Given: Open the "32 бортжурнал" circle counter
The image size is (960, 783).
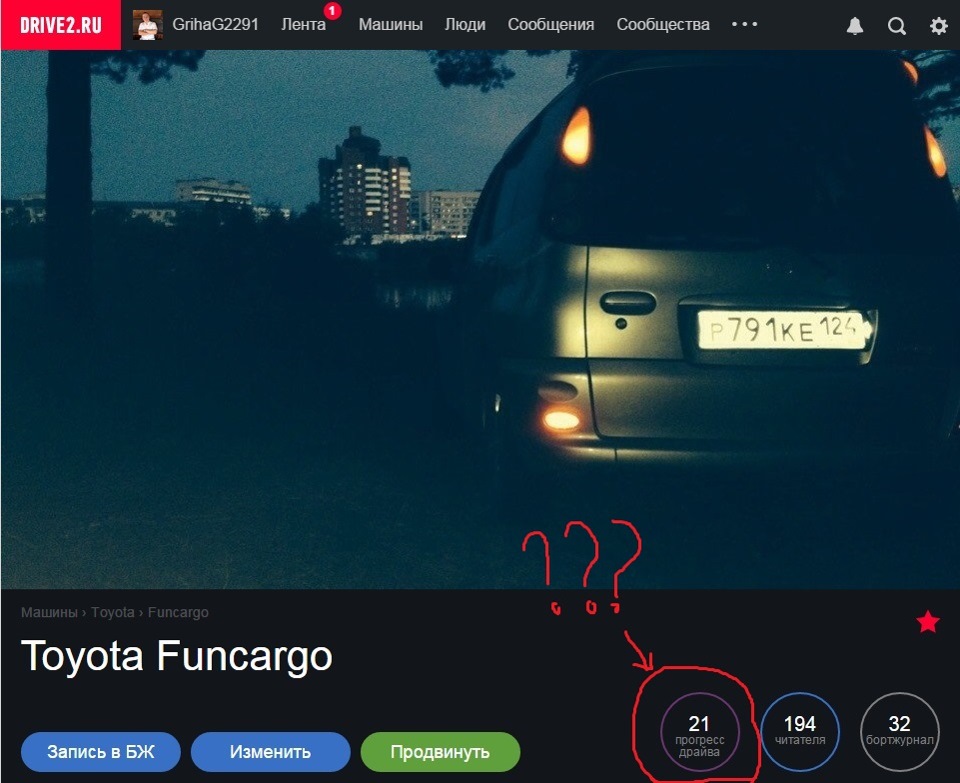Looking at the screenshot, I should click(x=899, y=732).
